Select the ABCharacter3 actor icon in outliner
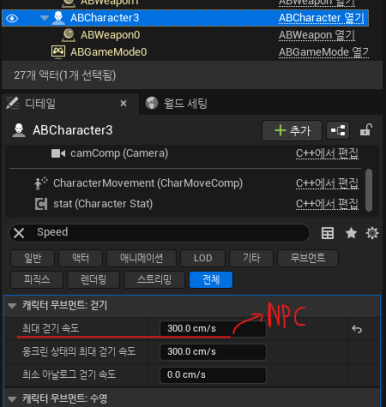The height and width of the screenshot is (407, 386). point(58,18)
